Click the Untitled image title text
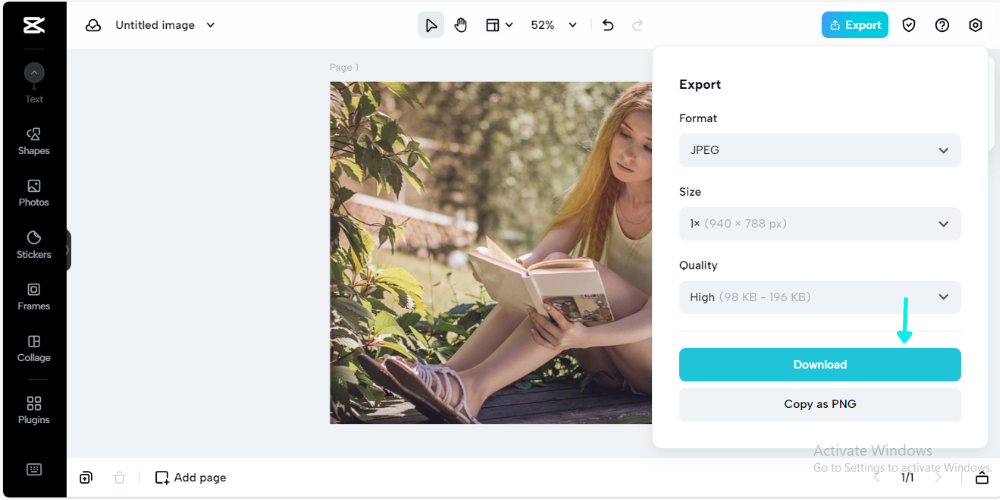The width and height of the screenshot is (1000, 500). pos(155,26)
